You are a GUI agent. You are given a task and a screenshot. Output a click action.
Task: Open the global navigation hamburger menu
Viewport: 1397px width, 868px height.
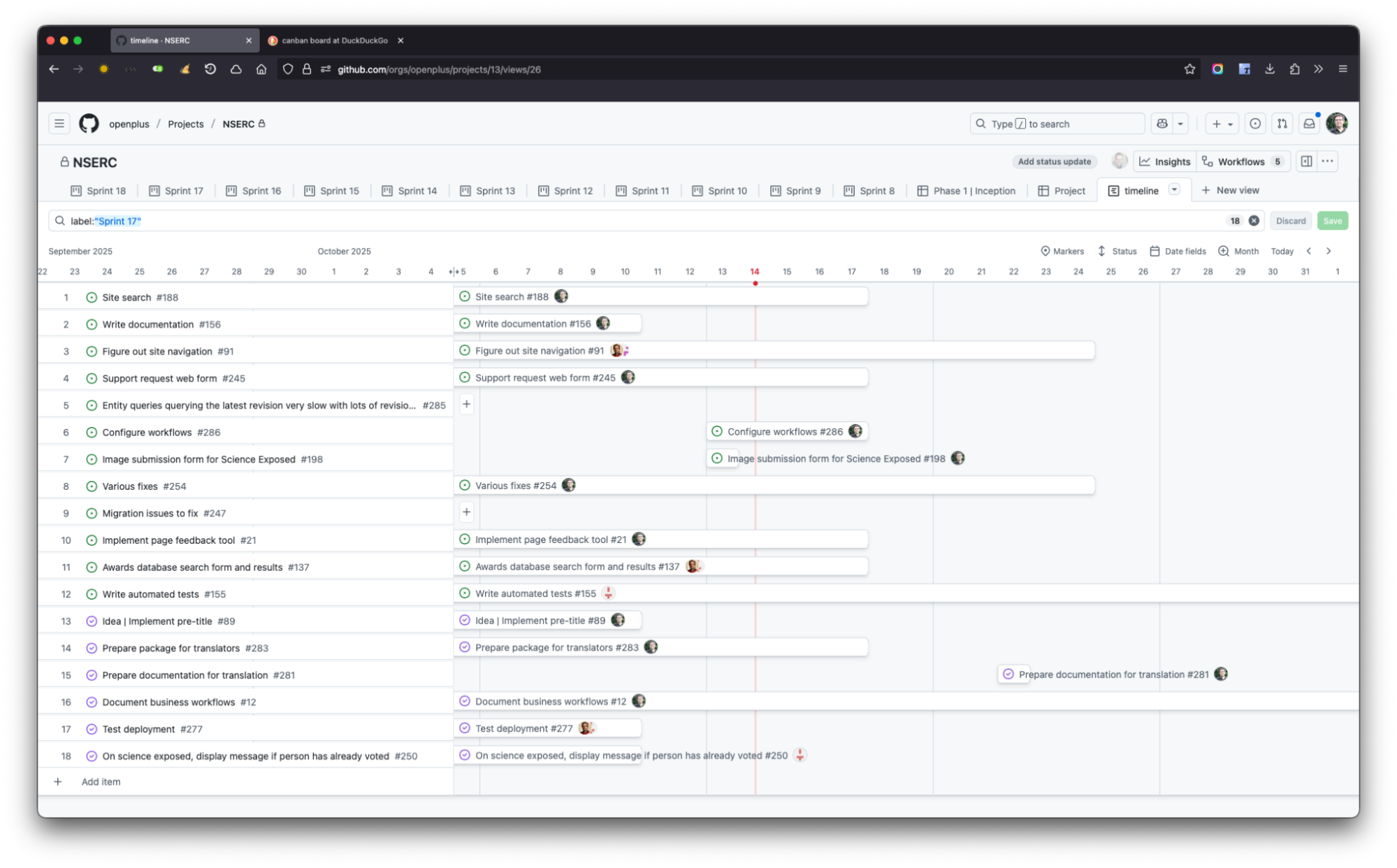(59, 123)
